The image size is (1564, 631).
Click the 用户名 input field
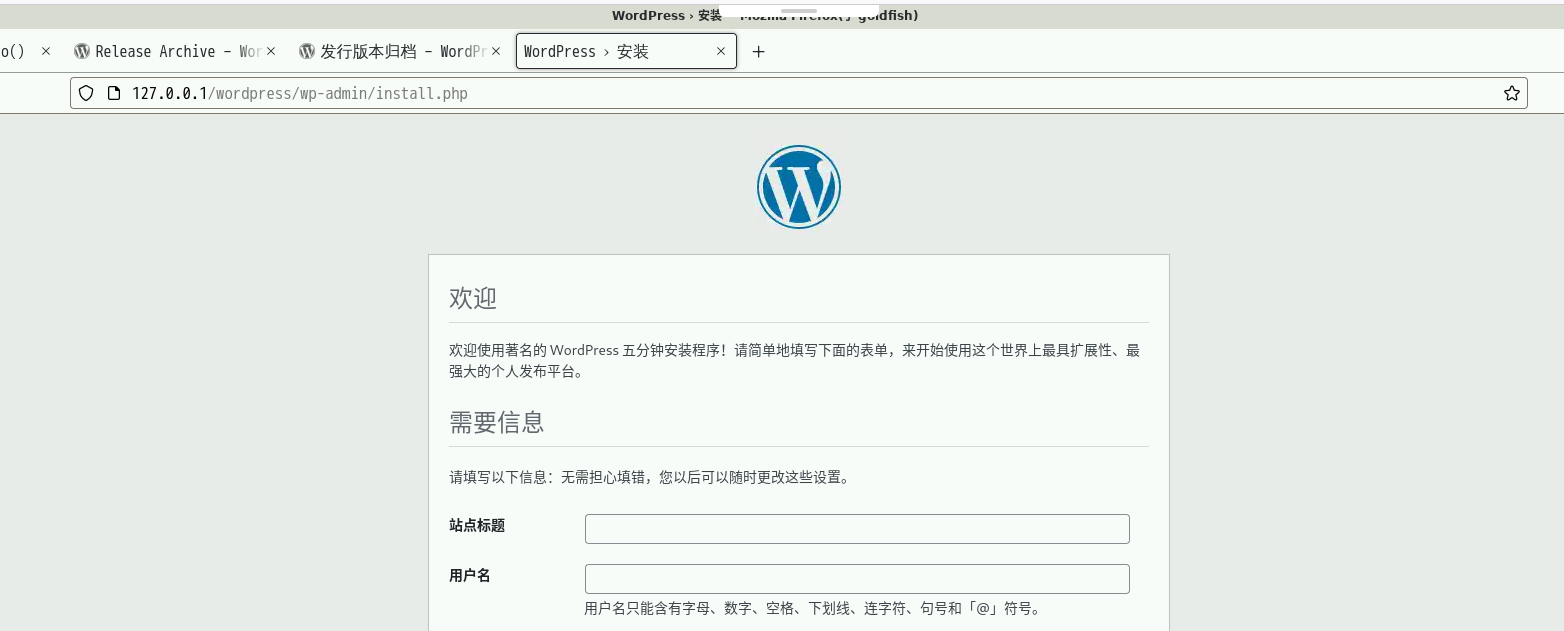tap(857, 579)
